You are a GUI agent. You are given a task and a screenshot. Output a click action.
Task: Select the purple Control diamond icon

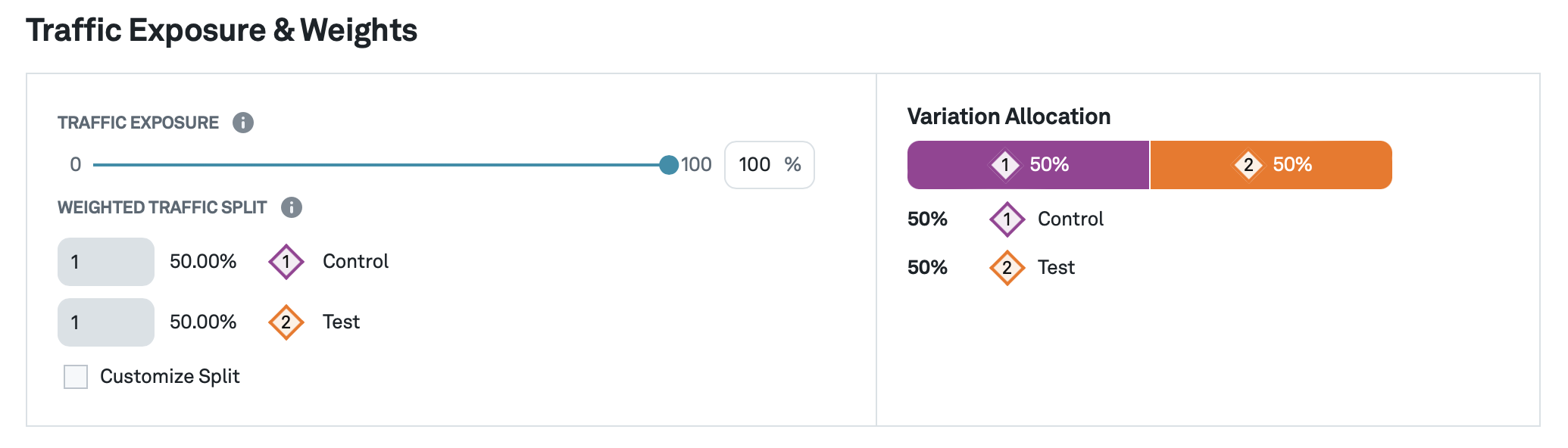click(286, 261)
